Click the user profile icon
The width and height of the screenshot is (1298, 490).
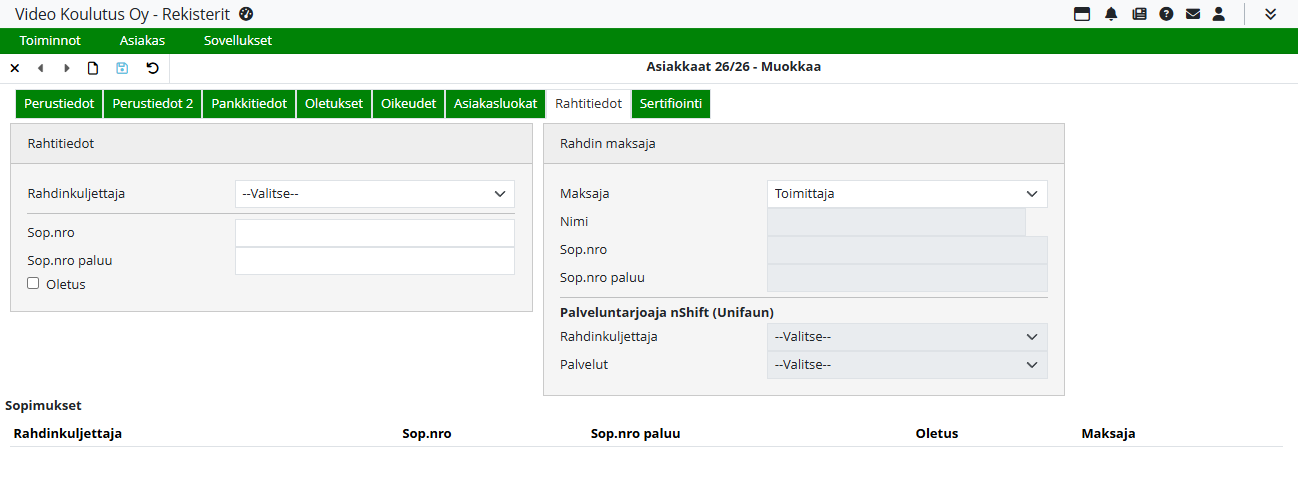1218,14
